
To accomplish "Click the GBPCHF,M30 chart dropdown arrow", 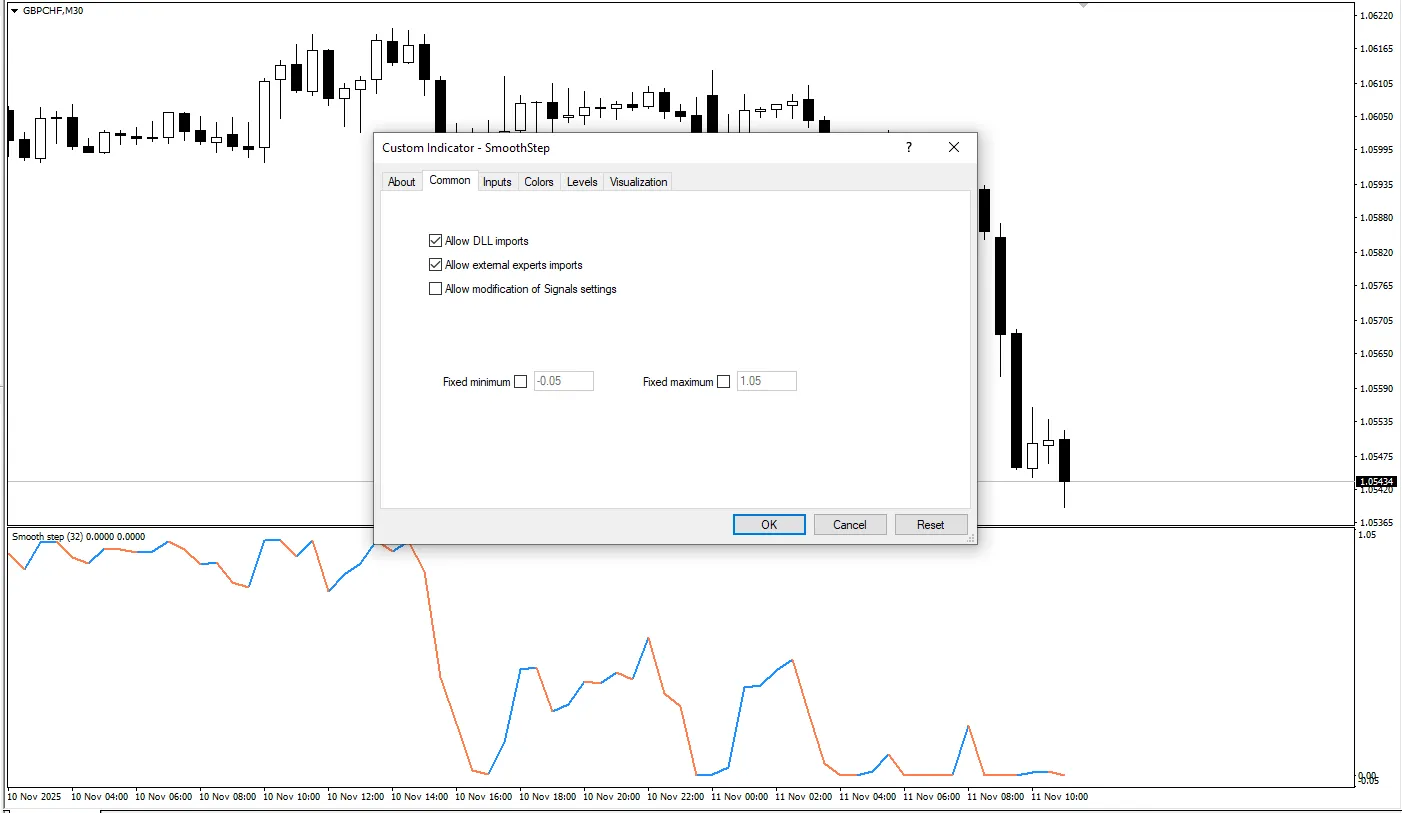I will (13, 10).
